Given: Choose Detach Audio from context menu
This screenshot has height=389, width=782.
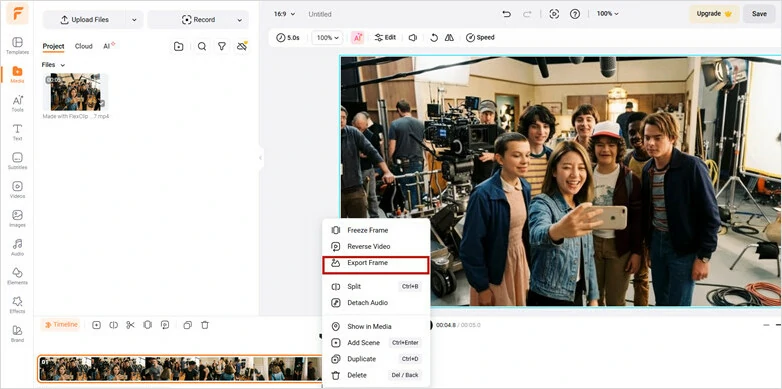Looking at the screenshot, I should click(x=376, y=303).
